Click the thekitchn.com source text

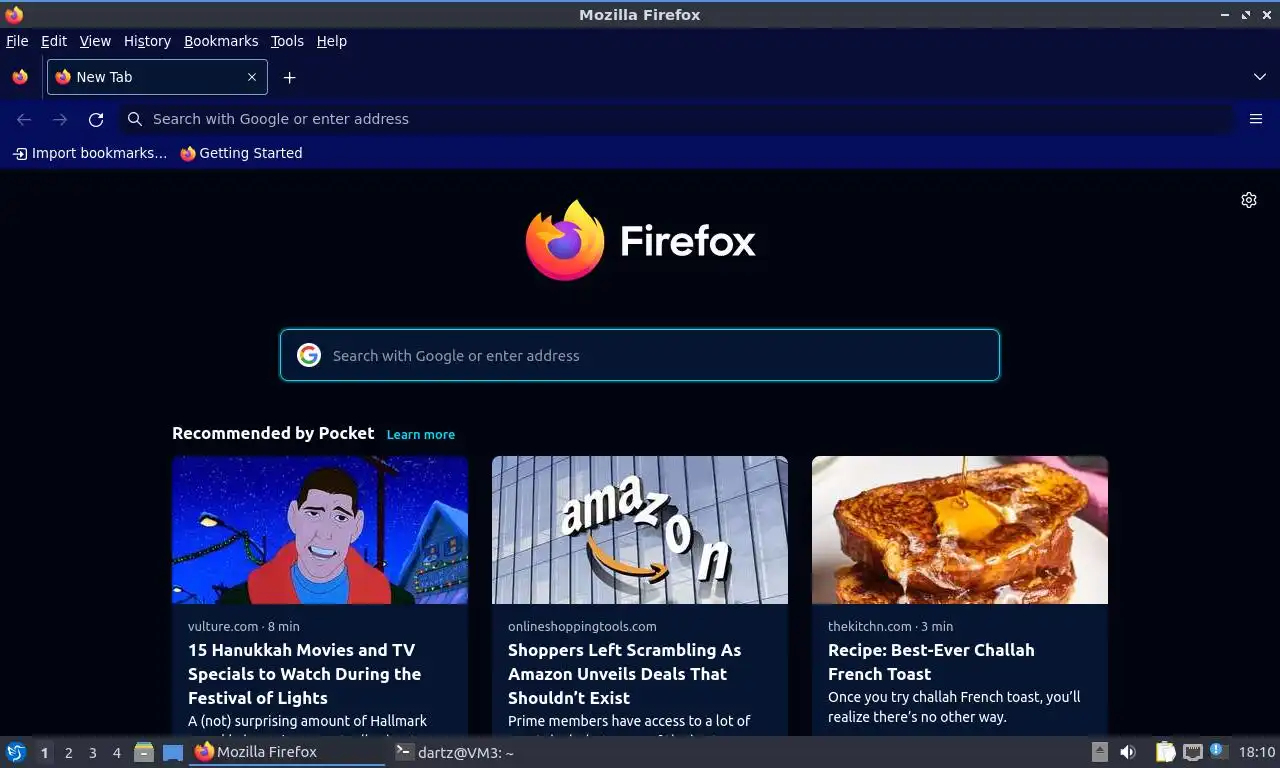click(870, 626)
